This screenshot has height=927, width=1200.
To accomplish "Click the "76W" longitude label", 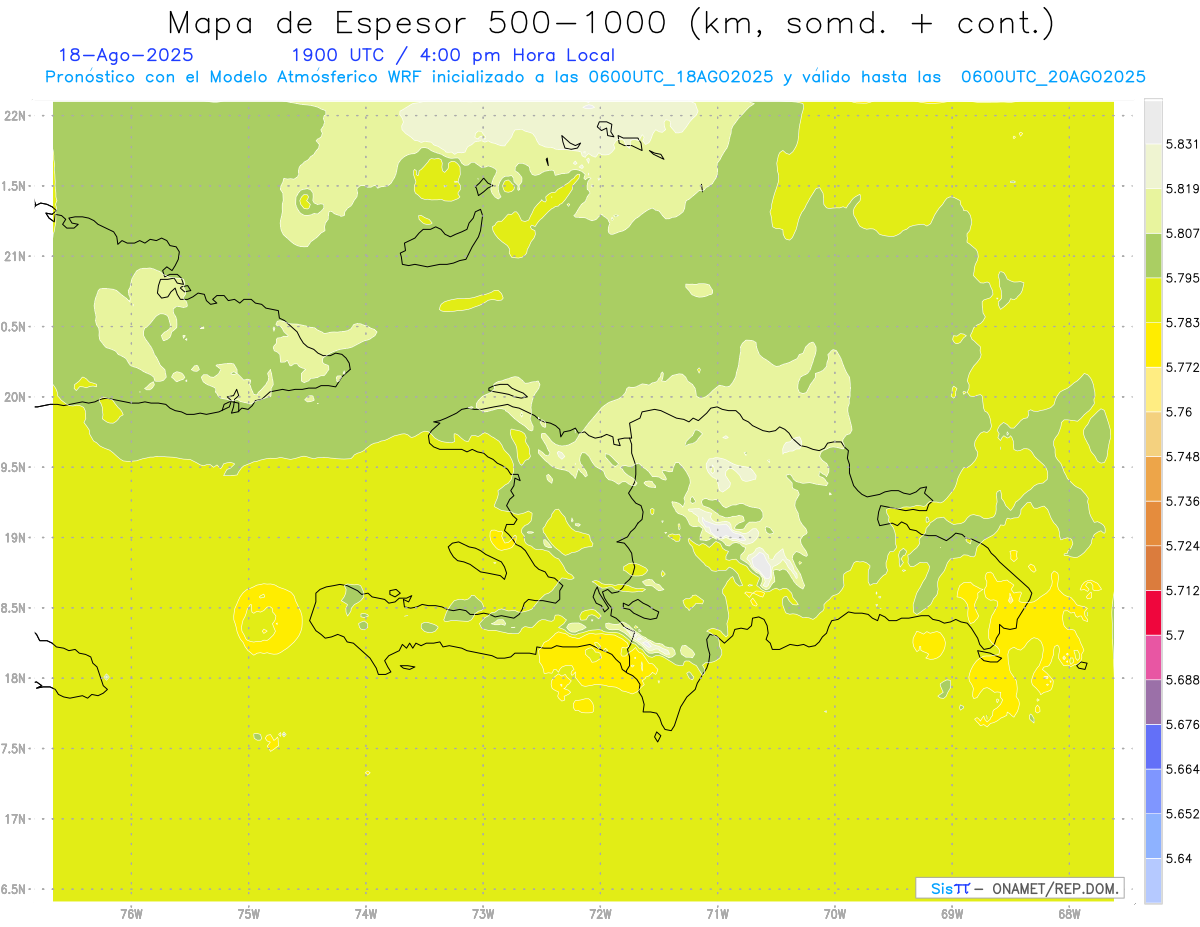I will click(131, 914).
